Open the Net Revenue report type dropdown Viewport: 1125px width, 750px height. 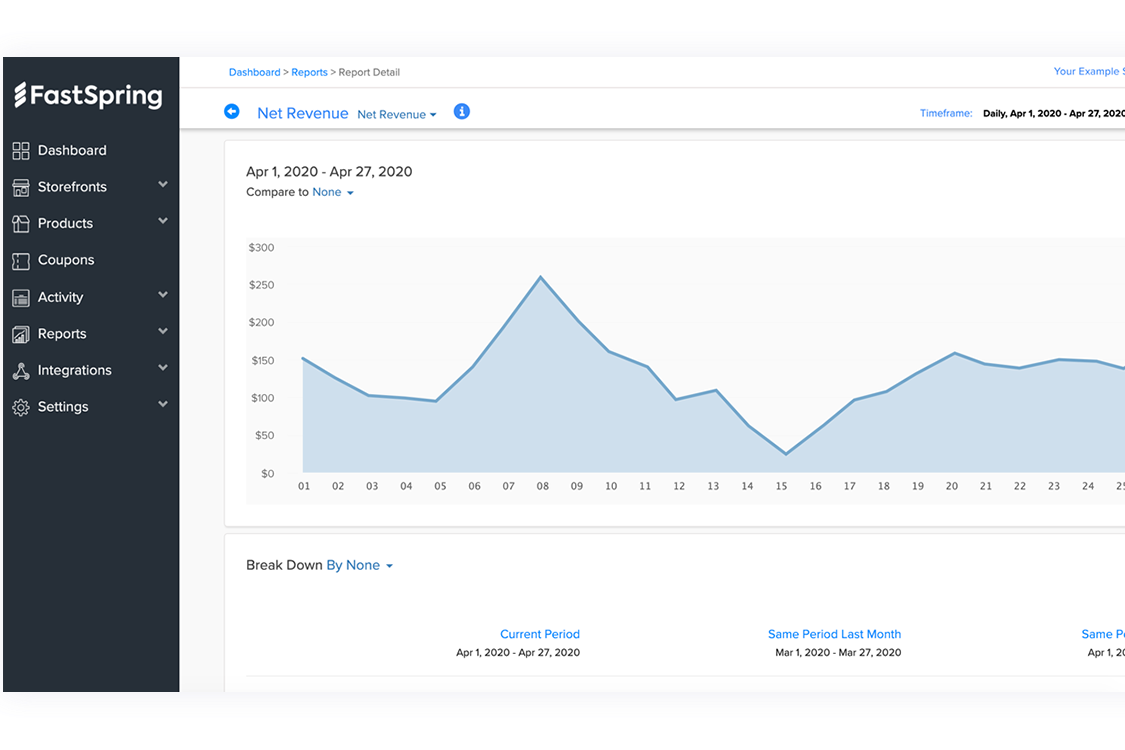pyautogui.click(x=397, y=115)
